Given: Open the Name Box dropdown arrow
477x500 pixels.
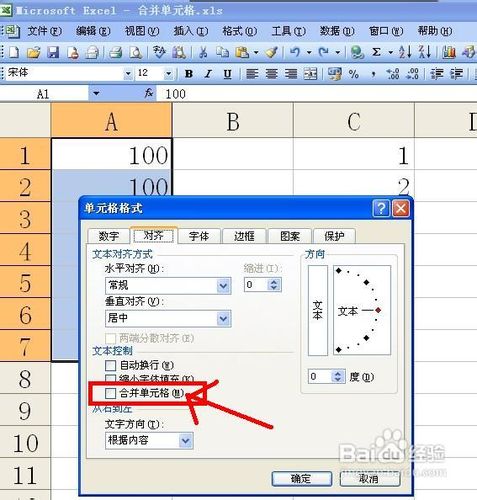Looking at the screenshot, I should point(96,93).
